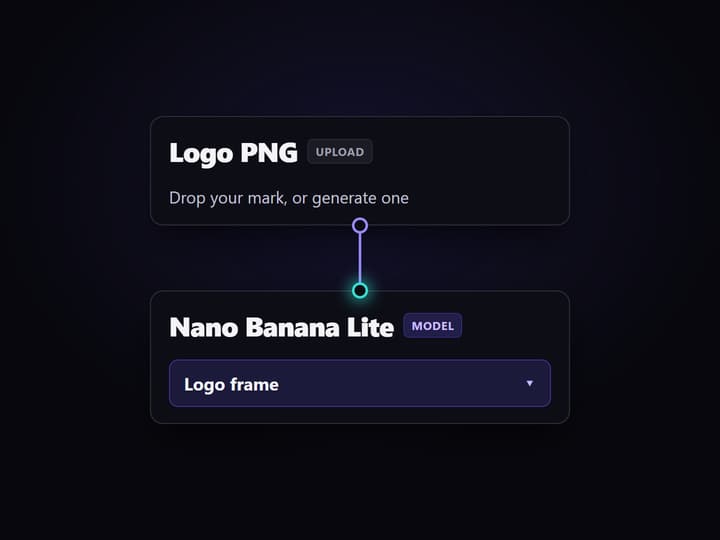Image resolution: width=720 pixels, height=540 pixels.
Task: Expand the dropdown using its triangle arrow
Action: [529, 383]
